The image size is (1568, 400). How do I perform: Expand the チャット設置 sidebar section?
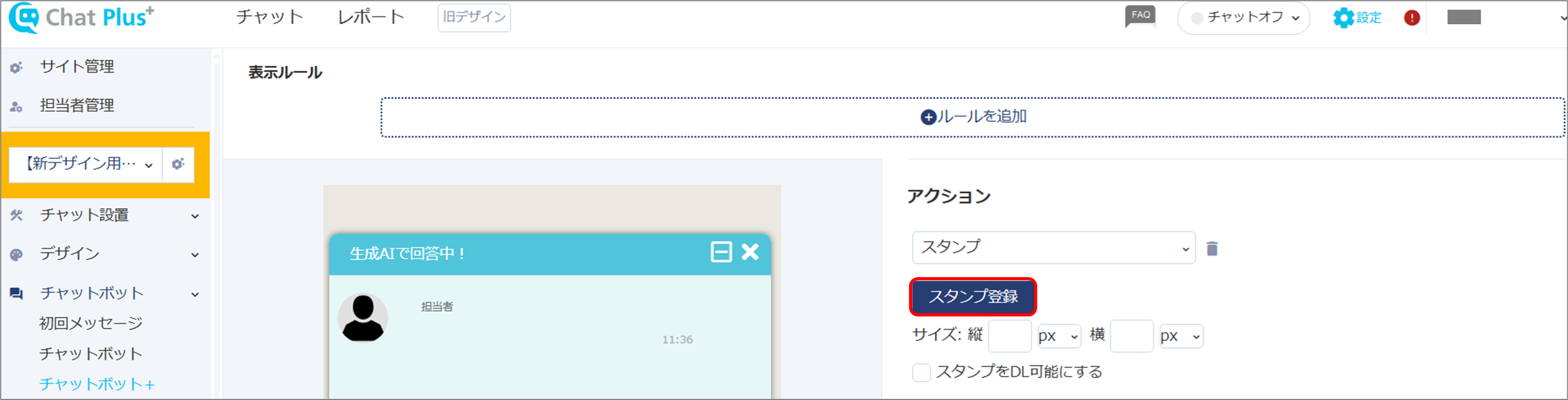pos(104,215)
